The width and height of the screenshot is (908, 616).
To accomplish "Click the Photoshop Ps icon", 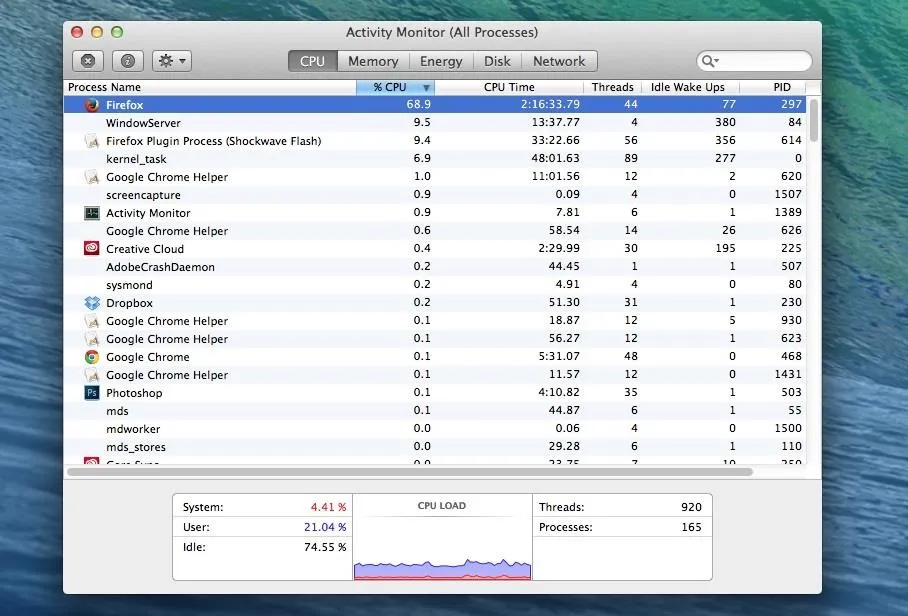I will (91, 393).
